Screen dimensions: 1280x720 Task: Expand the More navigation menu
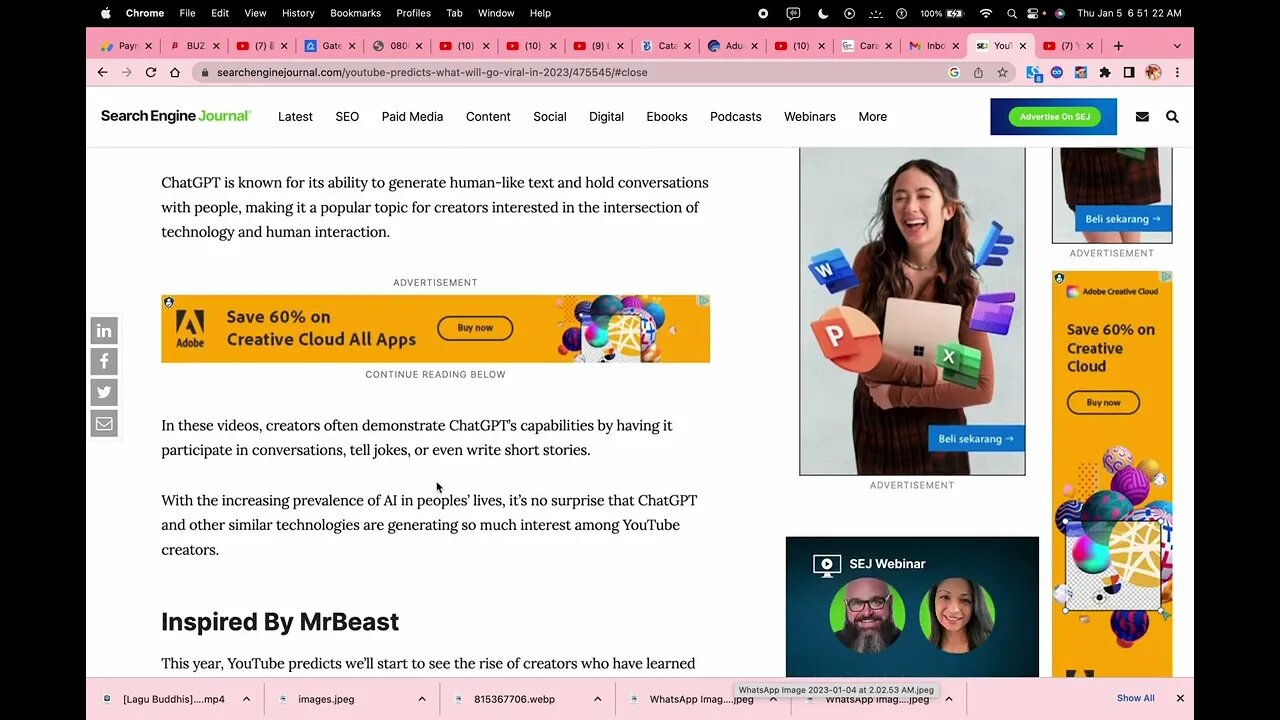point(872,117)
